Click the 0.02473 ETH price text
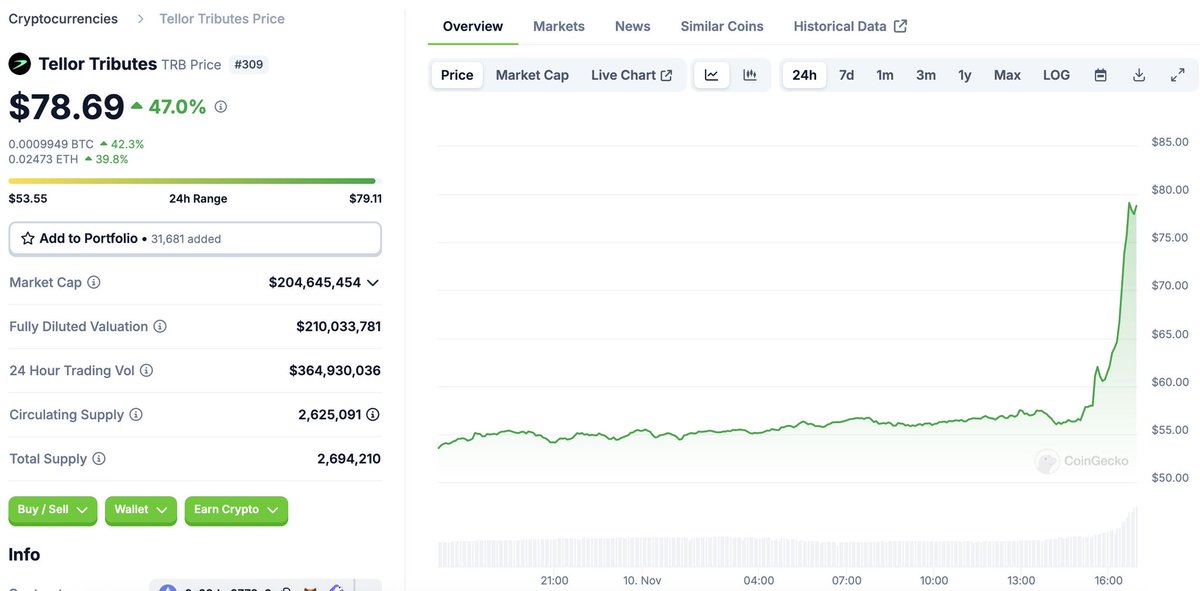 (x=44, y=159)
